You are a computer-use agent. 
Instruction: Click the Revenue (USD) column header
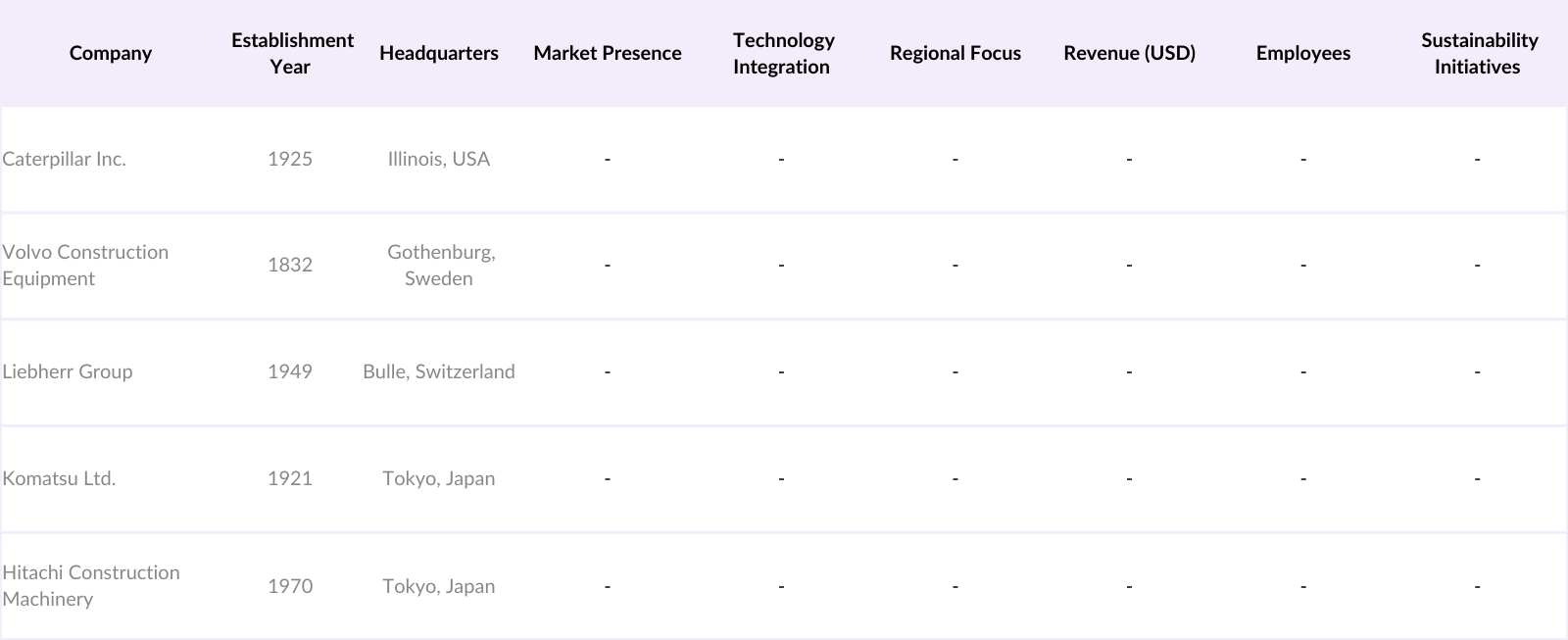pos(1129,53)
